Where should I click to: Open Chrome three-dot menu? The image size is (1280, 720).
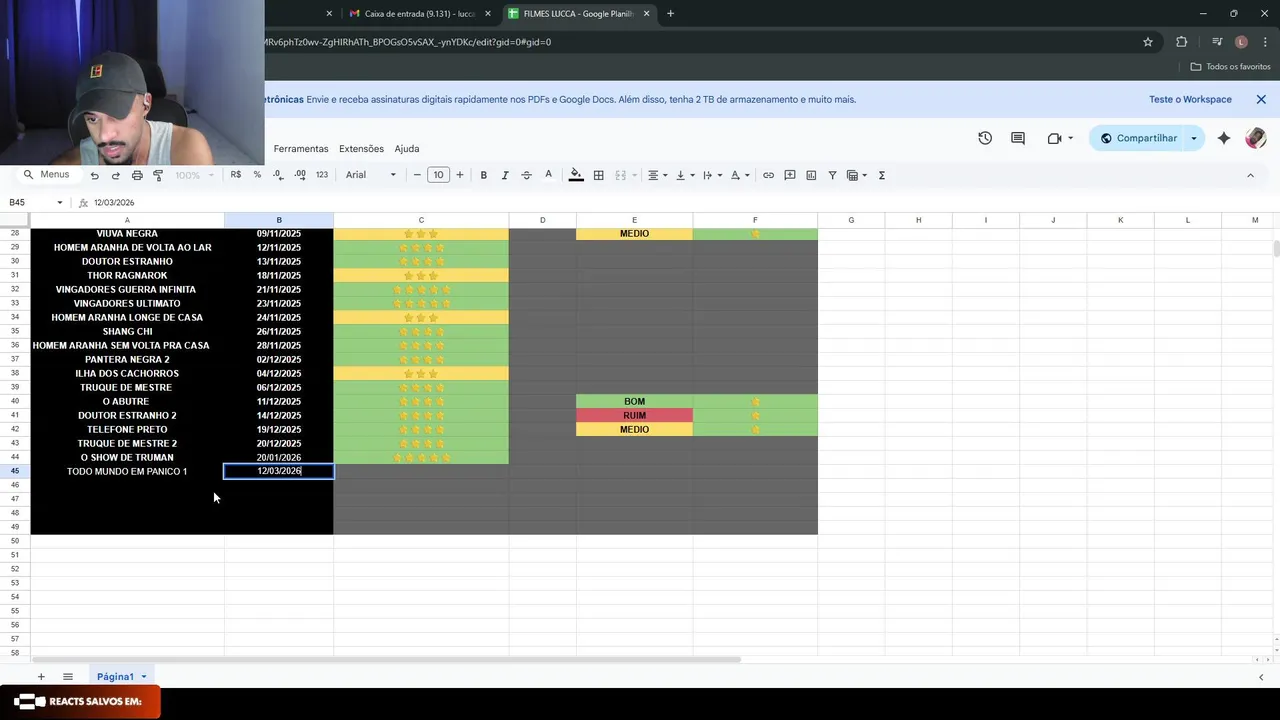1264,42
